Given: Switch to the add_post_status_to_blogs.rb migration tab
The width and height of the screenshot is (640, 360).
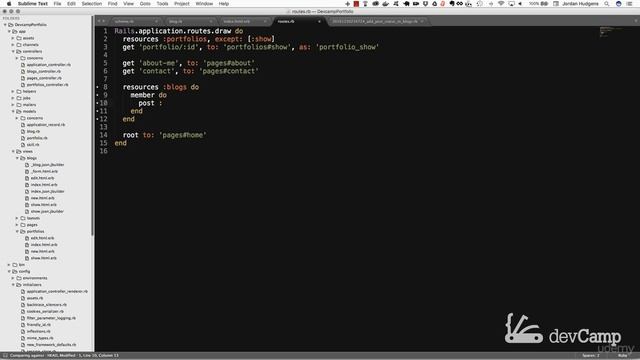Looking at the screenshot, I should coord(375,21).
